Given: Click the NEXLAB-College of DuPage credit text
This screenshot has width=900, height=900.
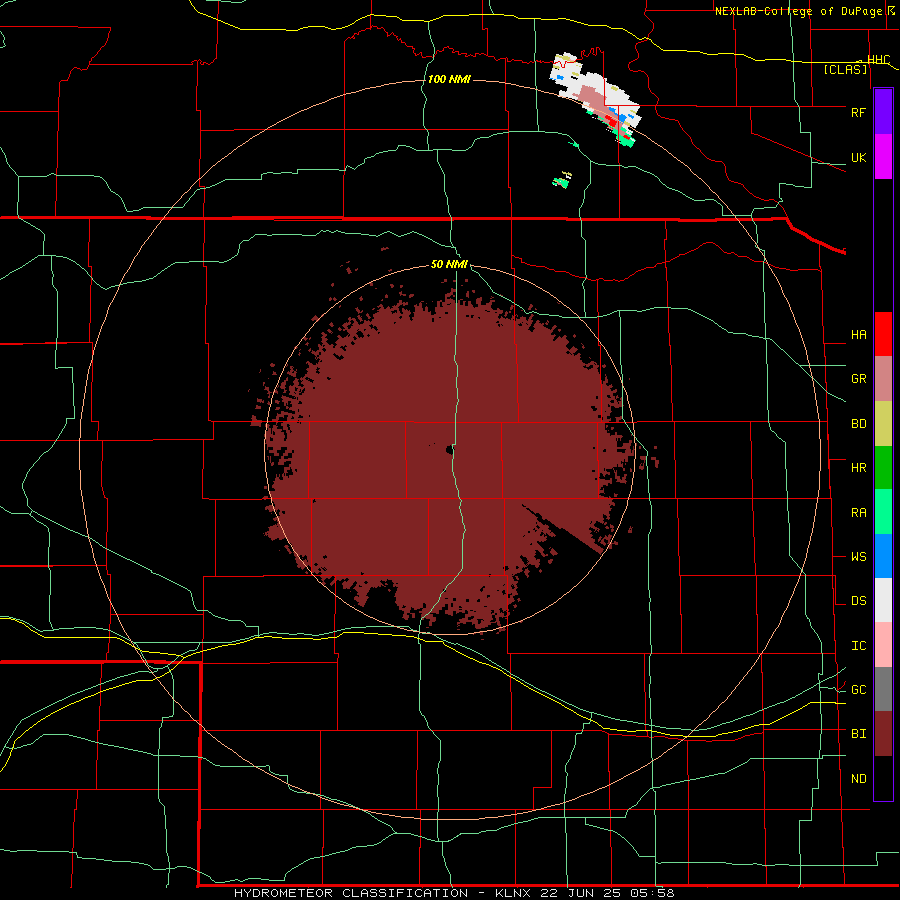Looking at the screenshot, I should (x=798, y=11).
